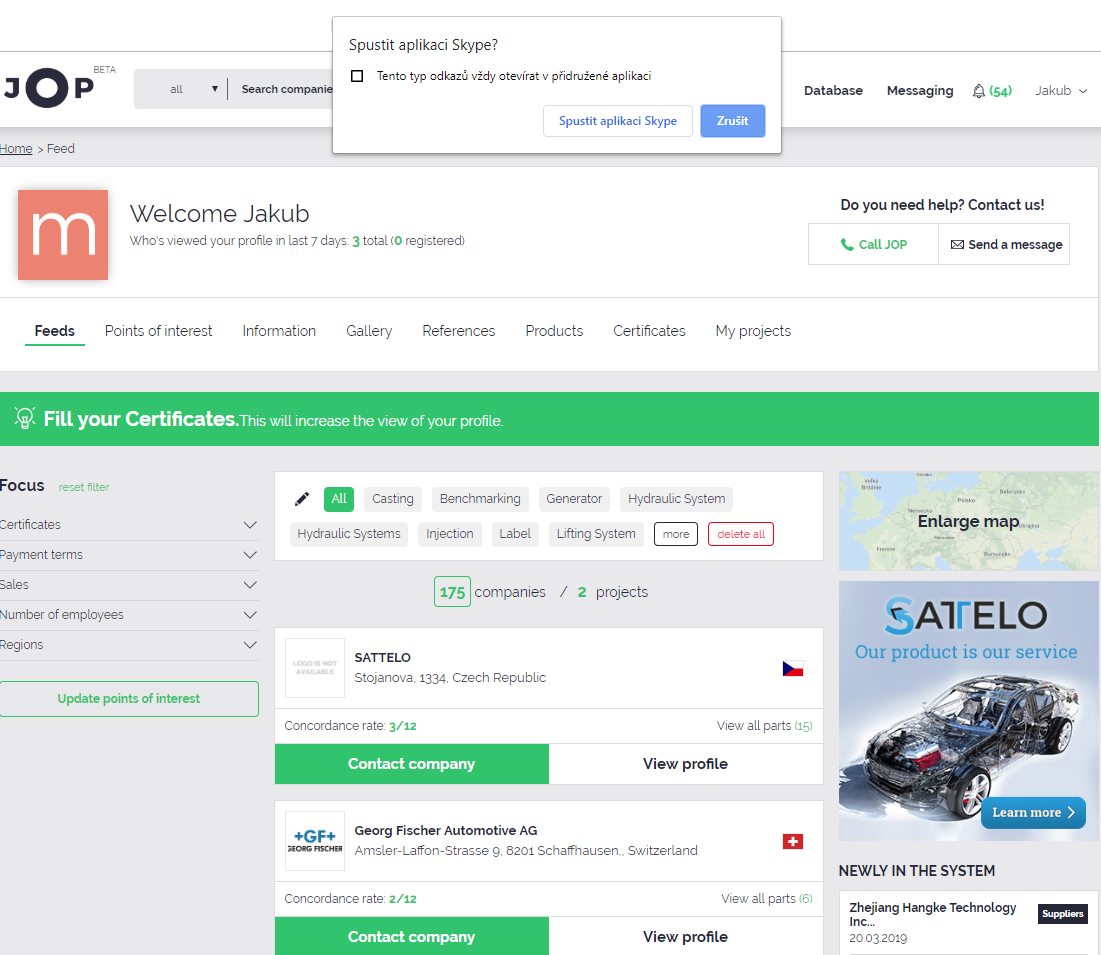This screenshot has width=1101, height=955.
Task: Tick the always-open-in-associated-app checkbox
Action: [357, 76]
